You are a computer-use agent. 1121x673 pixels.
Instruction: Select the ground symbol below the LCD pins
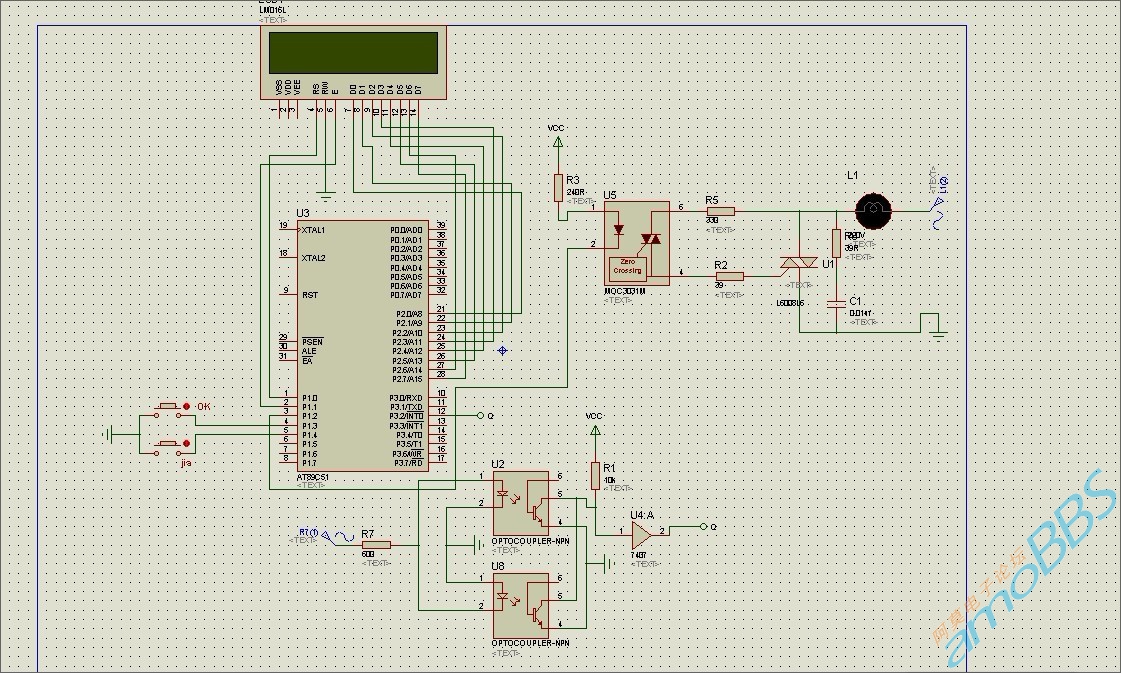(326, 196)
